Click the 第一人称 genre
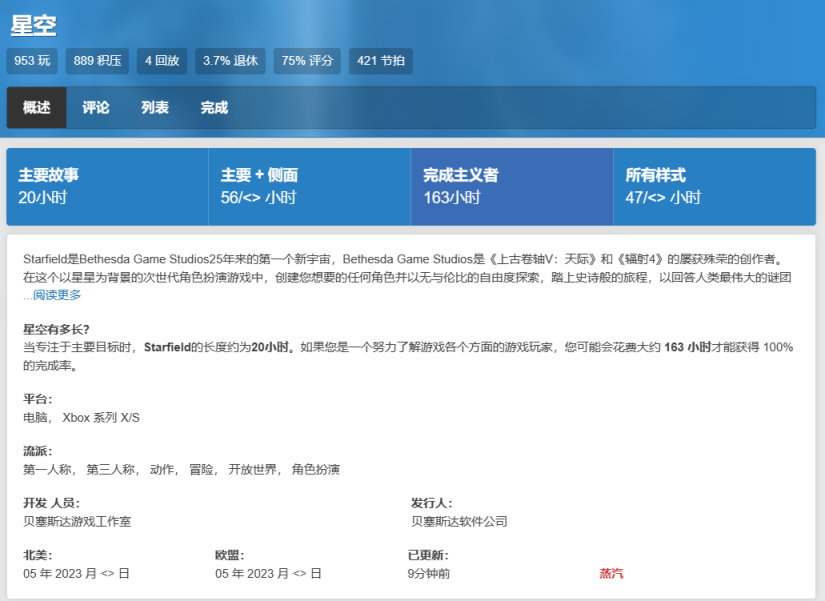Image resolution: width=825 pixels, height=601 pixels. [x=47, y=469]
